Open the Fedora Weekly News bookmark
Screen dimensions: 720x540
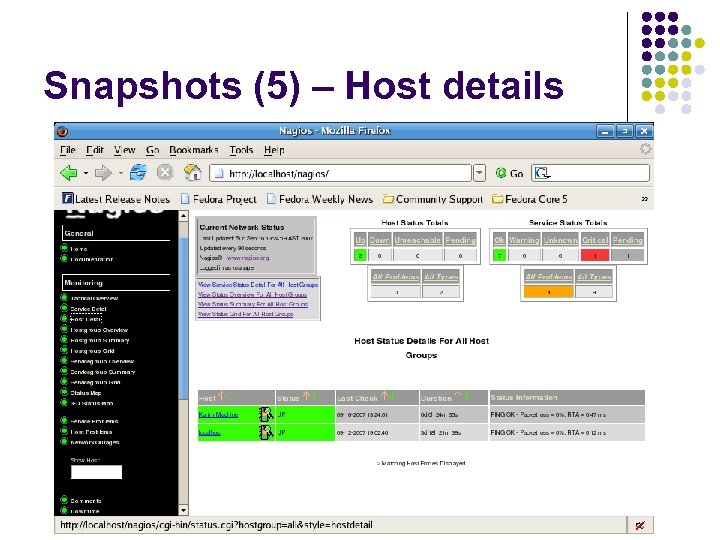click(320, 199)
